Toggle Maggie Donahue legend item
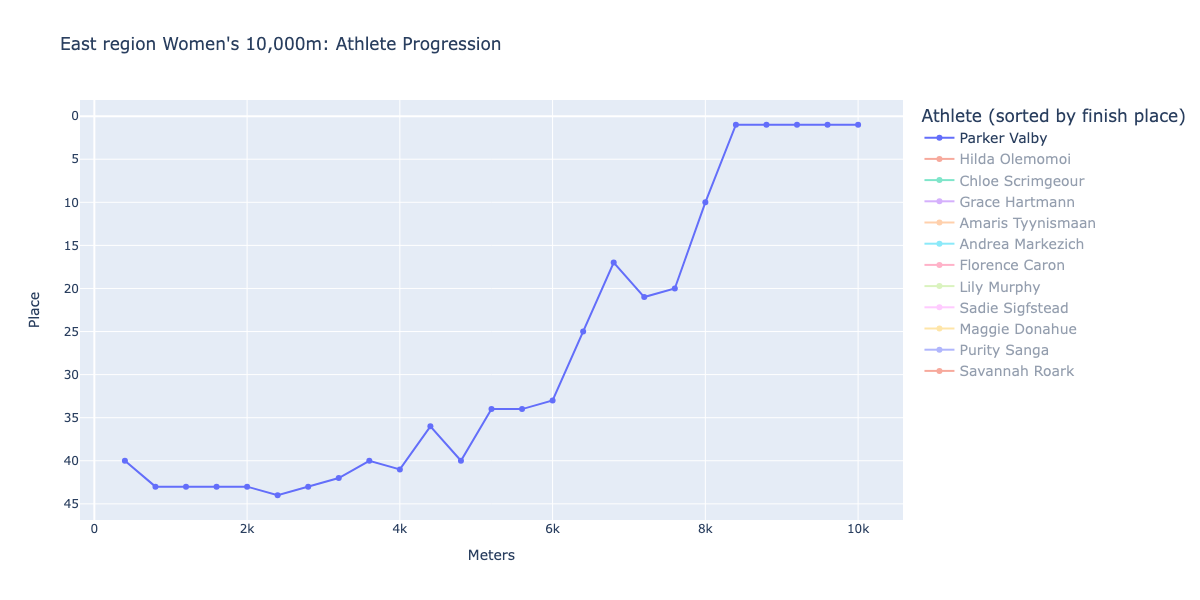 tap(999, 329)
